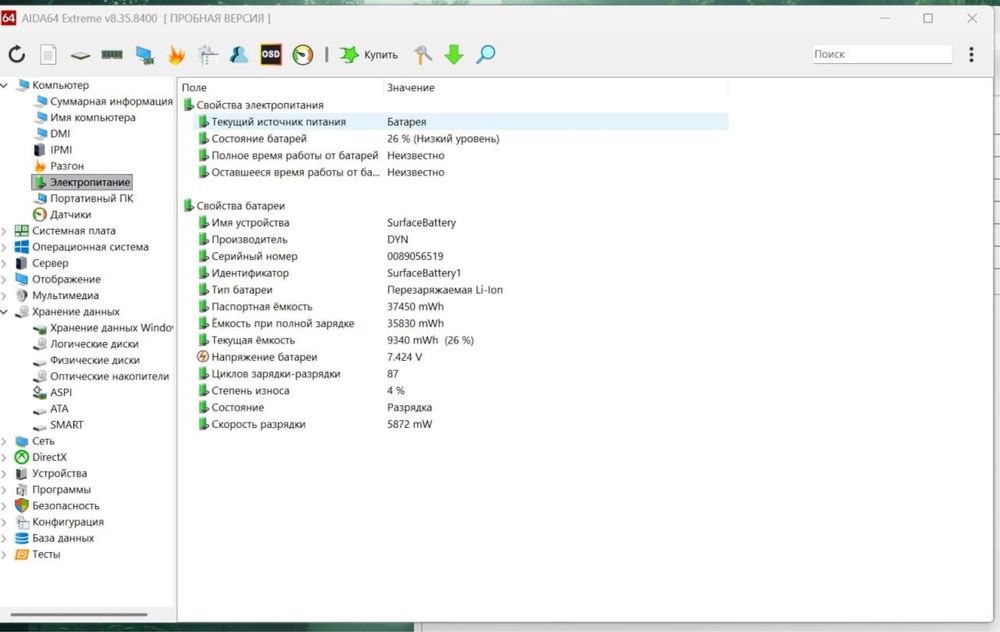Click the green download update arrow

coord(453,55)
